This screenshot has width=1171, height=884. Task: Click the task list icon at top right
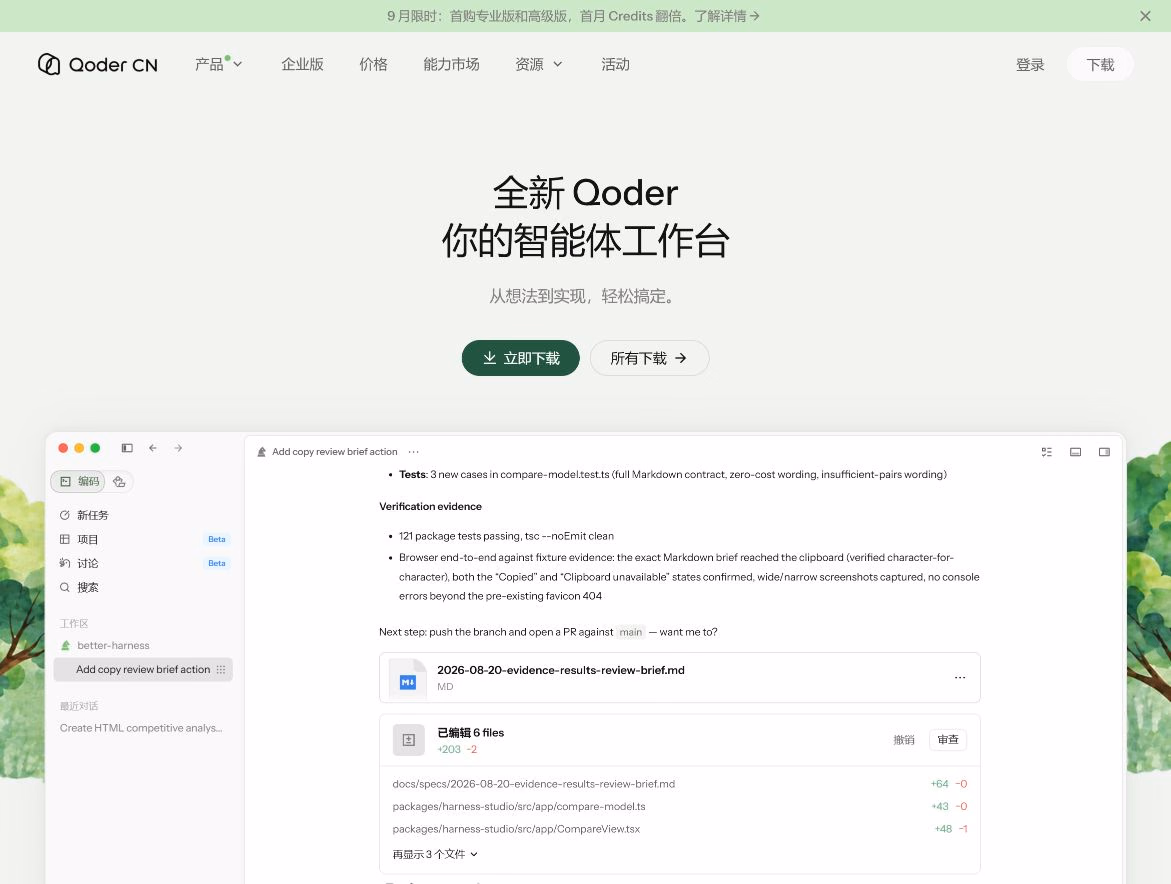click(x=1046, y=452)
